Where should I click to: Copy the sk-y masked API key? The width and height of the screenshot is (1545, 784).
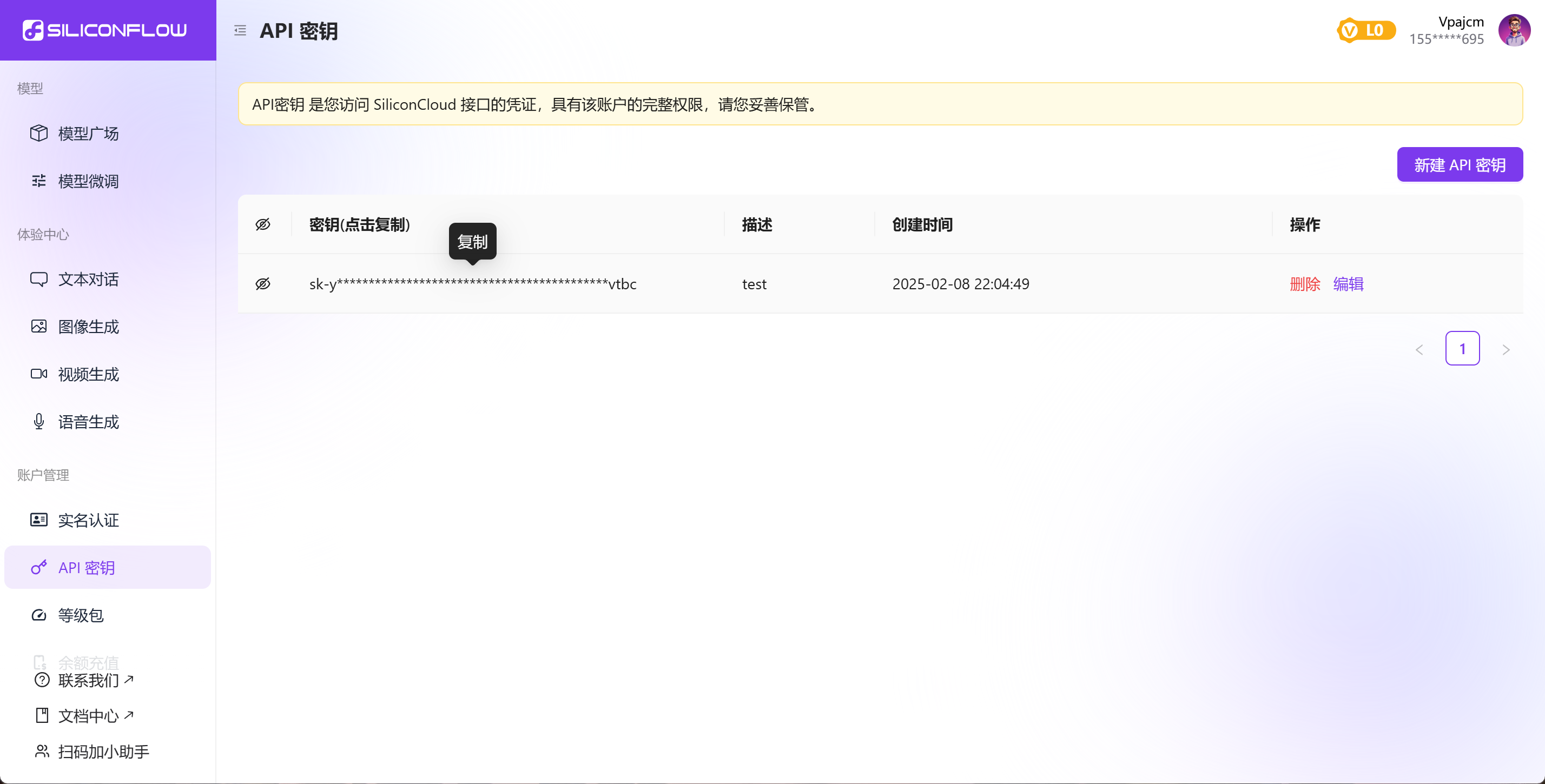[473, 284]
